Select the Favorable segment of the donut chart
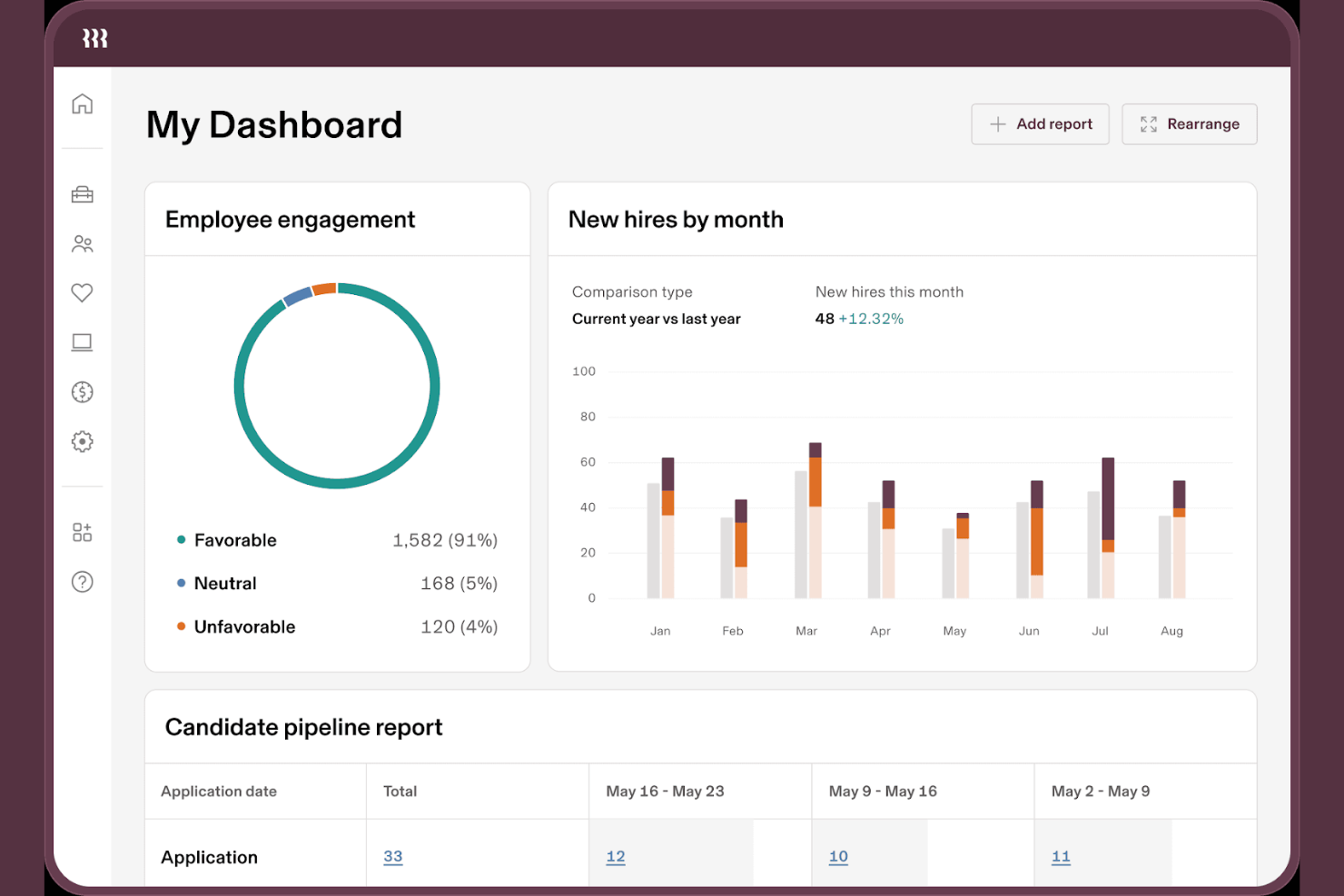The height and width of the screenshot is (896, 1344). point(337,481)
